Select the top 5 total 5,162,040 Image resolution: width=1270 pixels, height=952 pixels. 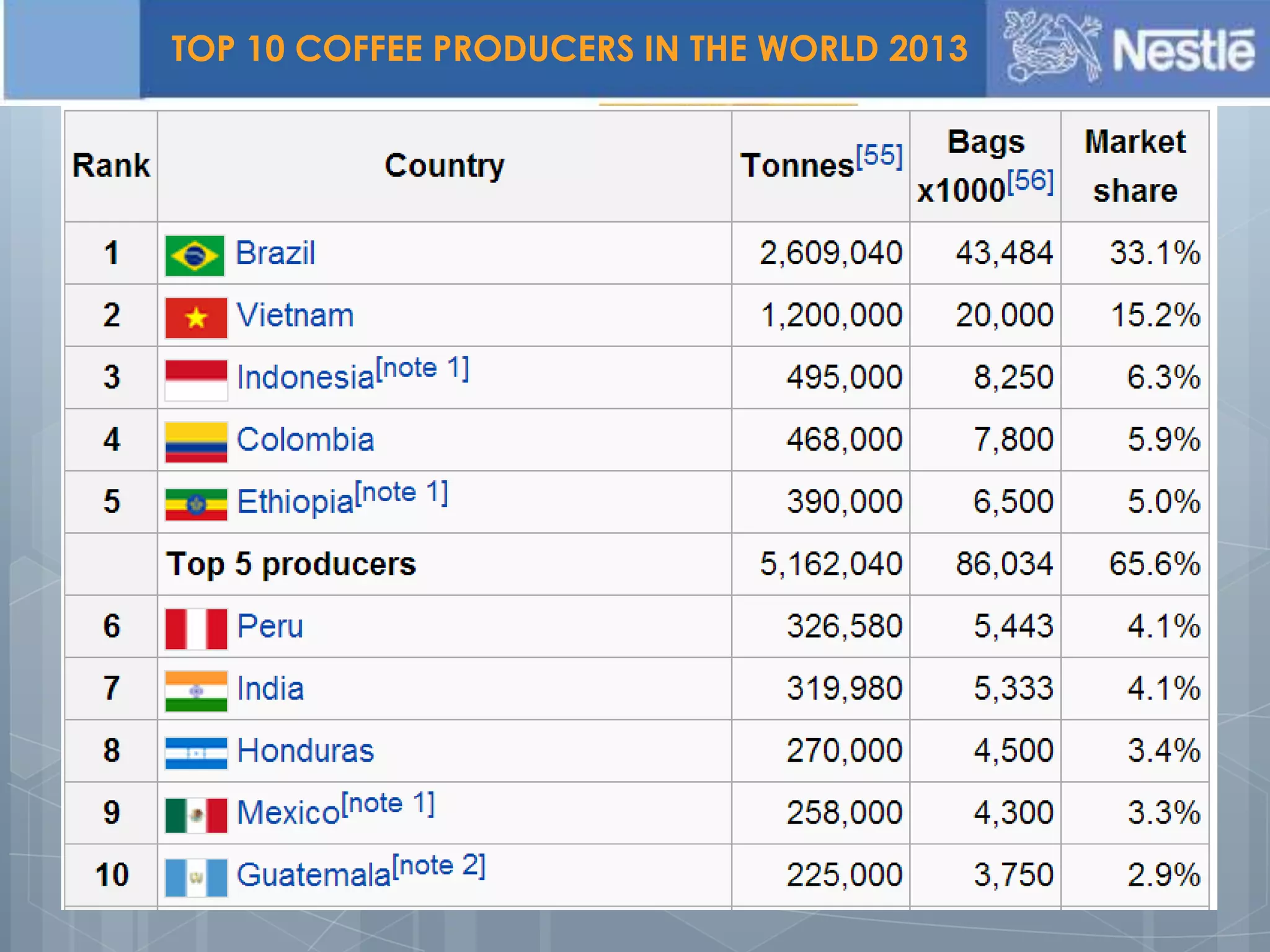(831, 564)
